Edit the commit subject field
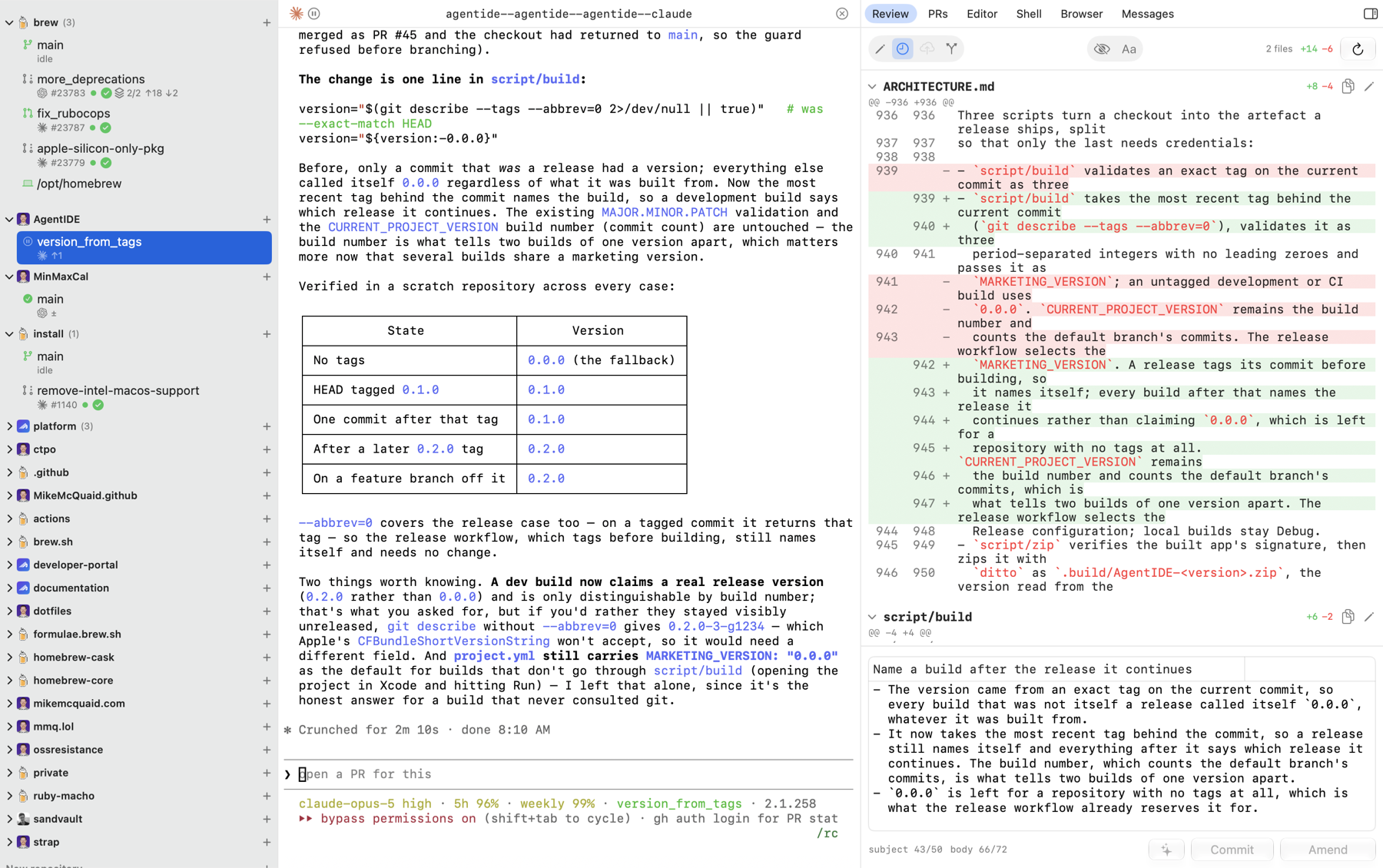The height and width of the screenshot is (868, 1383). [x=1056, y=669]
